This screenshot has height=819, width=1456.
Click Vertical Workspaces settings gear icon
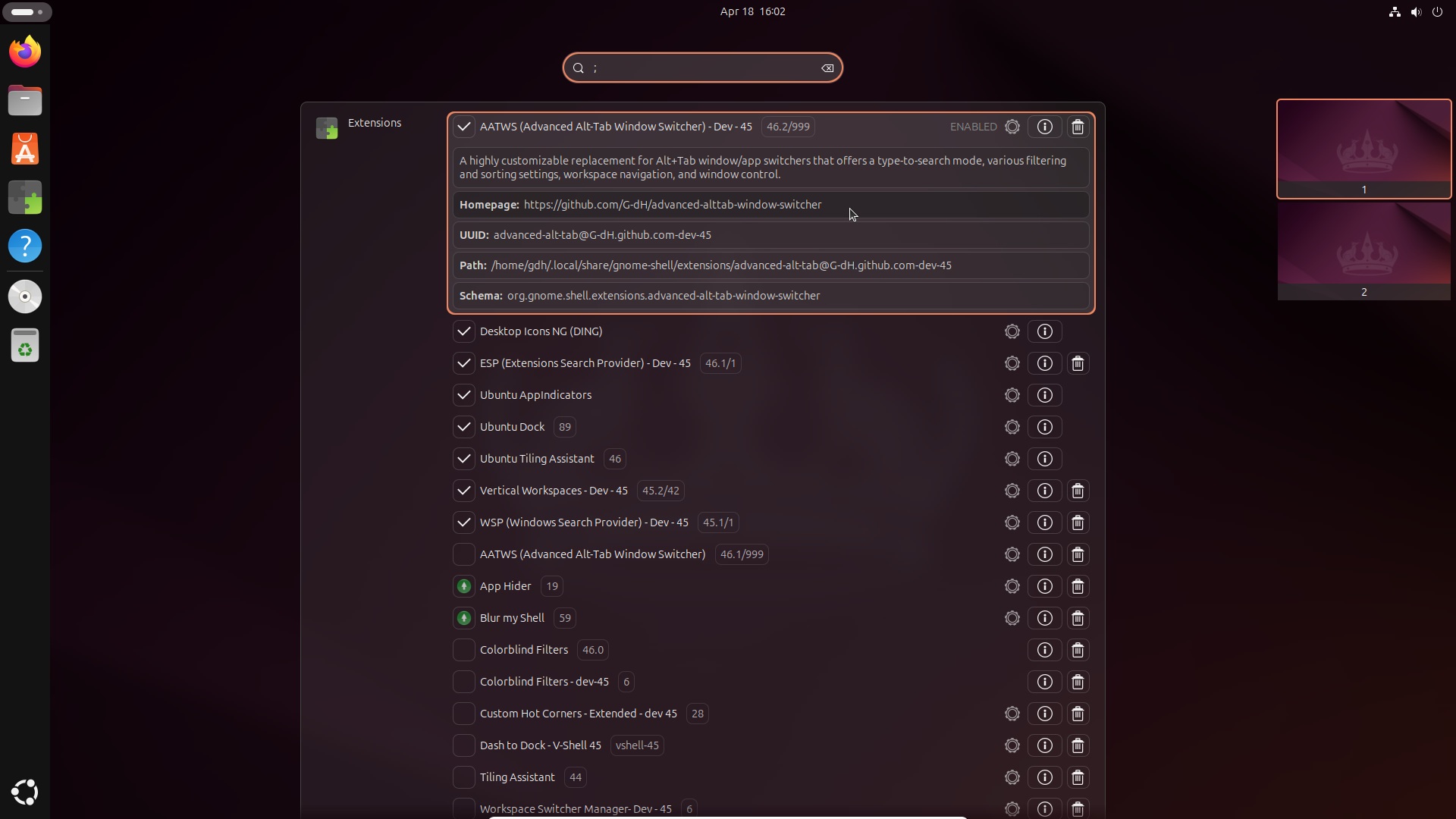tap(1012, 490)
